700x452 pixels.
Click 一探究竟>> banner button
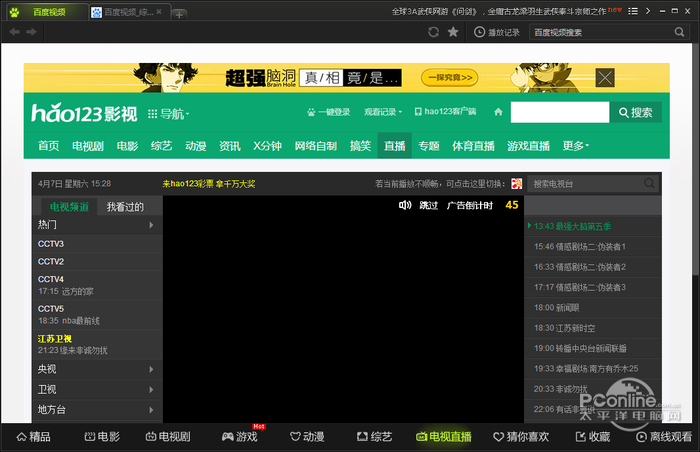pos(450,78)
